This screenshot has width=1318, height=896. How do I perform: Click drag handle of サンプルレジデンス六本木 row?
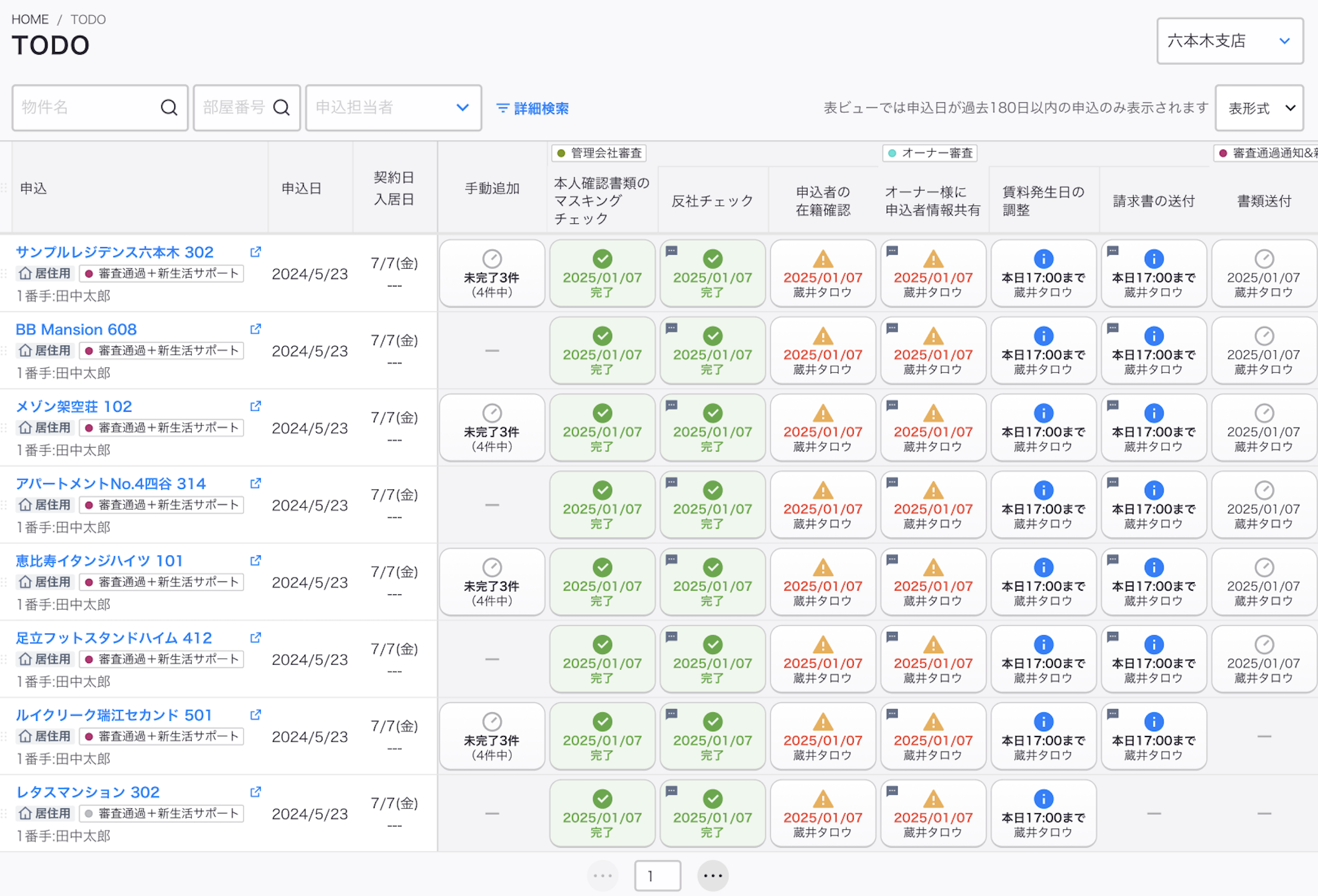(4, 273)
